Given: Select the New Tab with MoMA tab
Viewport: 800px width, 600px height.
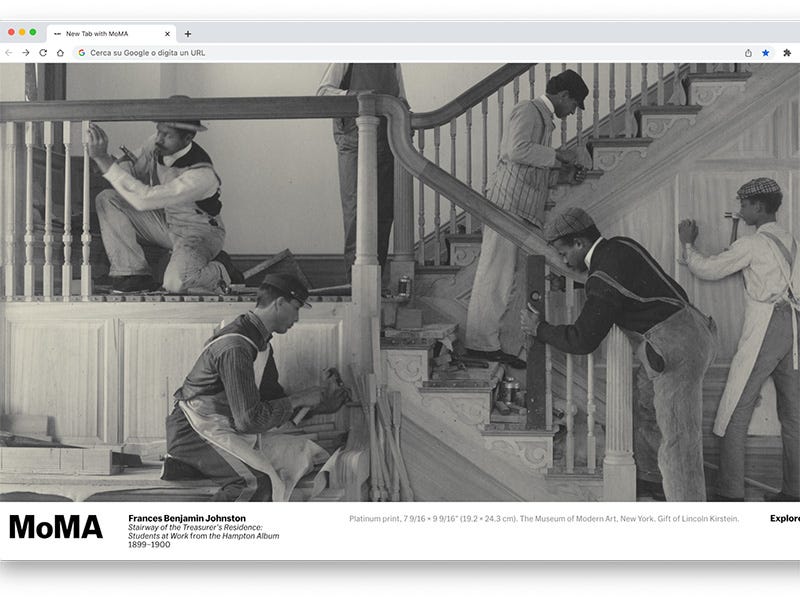Looking at the screenshot, I should [111, 34].
